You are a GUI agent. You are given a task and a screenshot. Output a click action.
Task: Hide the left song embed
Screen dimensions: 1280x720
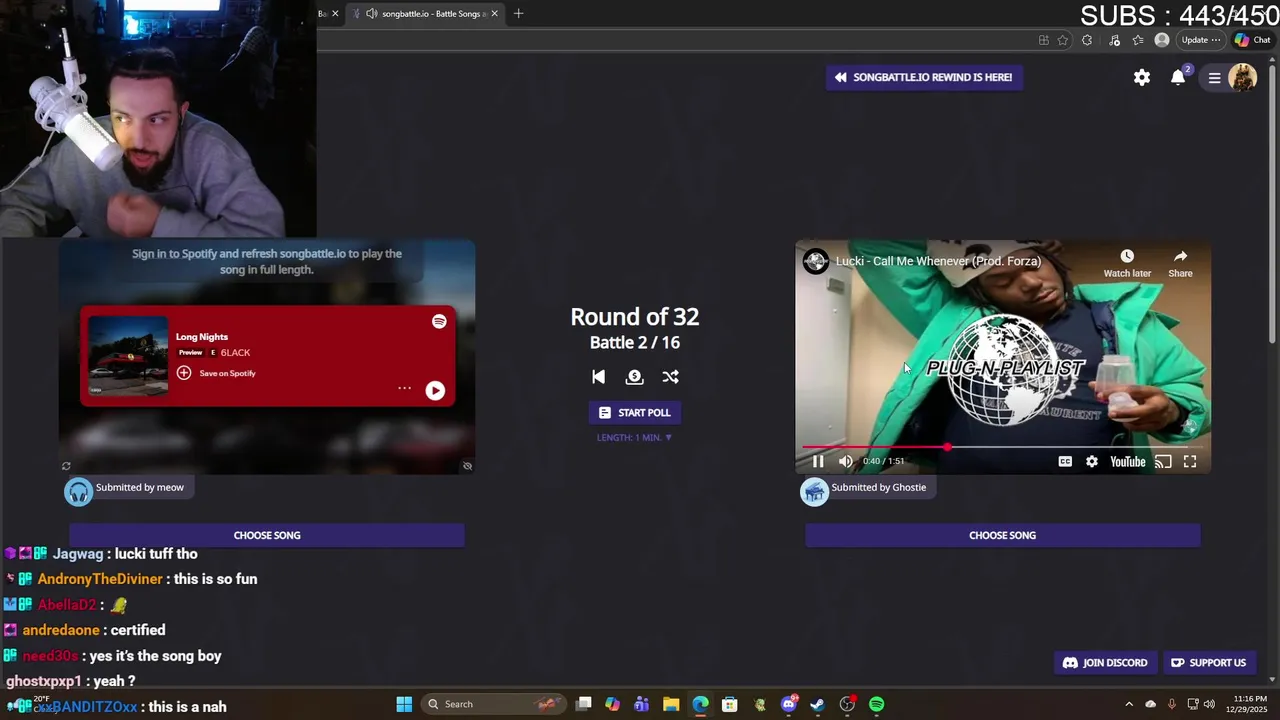467,466
